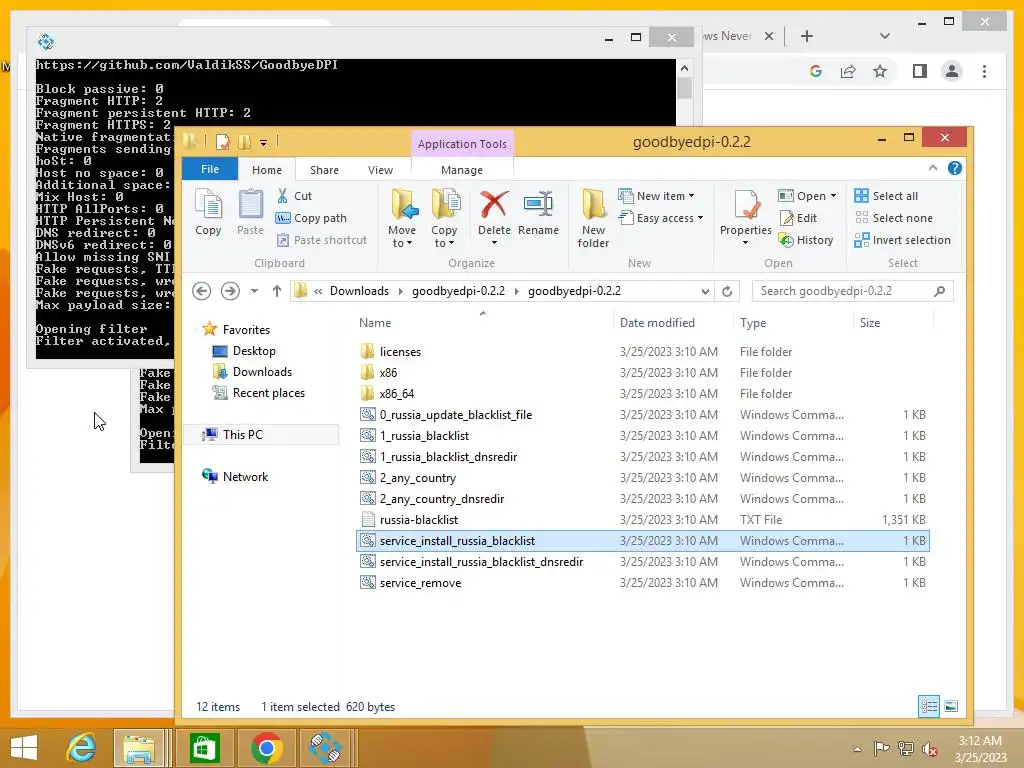Open Chrome profile avatar button
This screenshot has width=1024, height=768.
[x=952, y=71]
